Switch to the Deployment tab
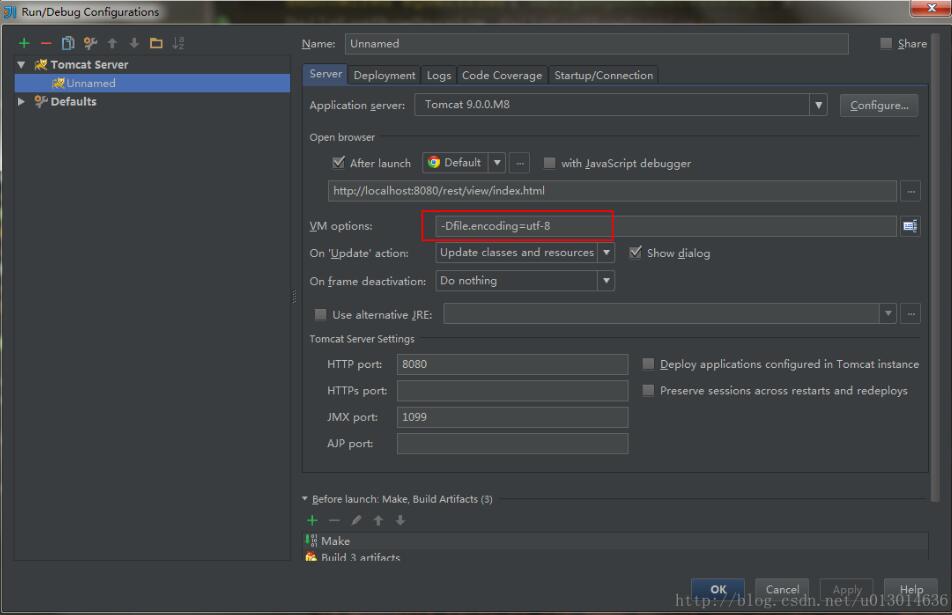 (384, 74)
